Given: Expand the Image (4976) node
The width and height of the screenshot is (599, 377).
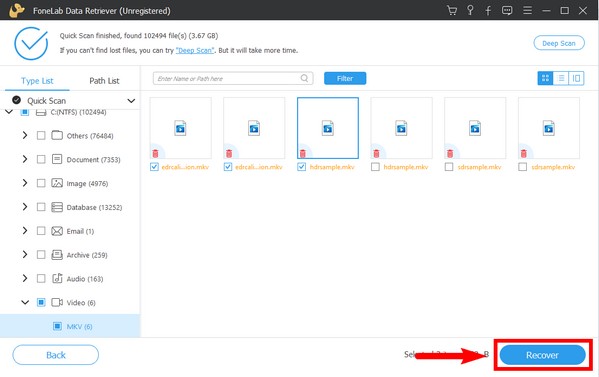Looking at the screenshot, I should 25,183.
